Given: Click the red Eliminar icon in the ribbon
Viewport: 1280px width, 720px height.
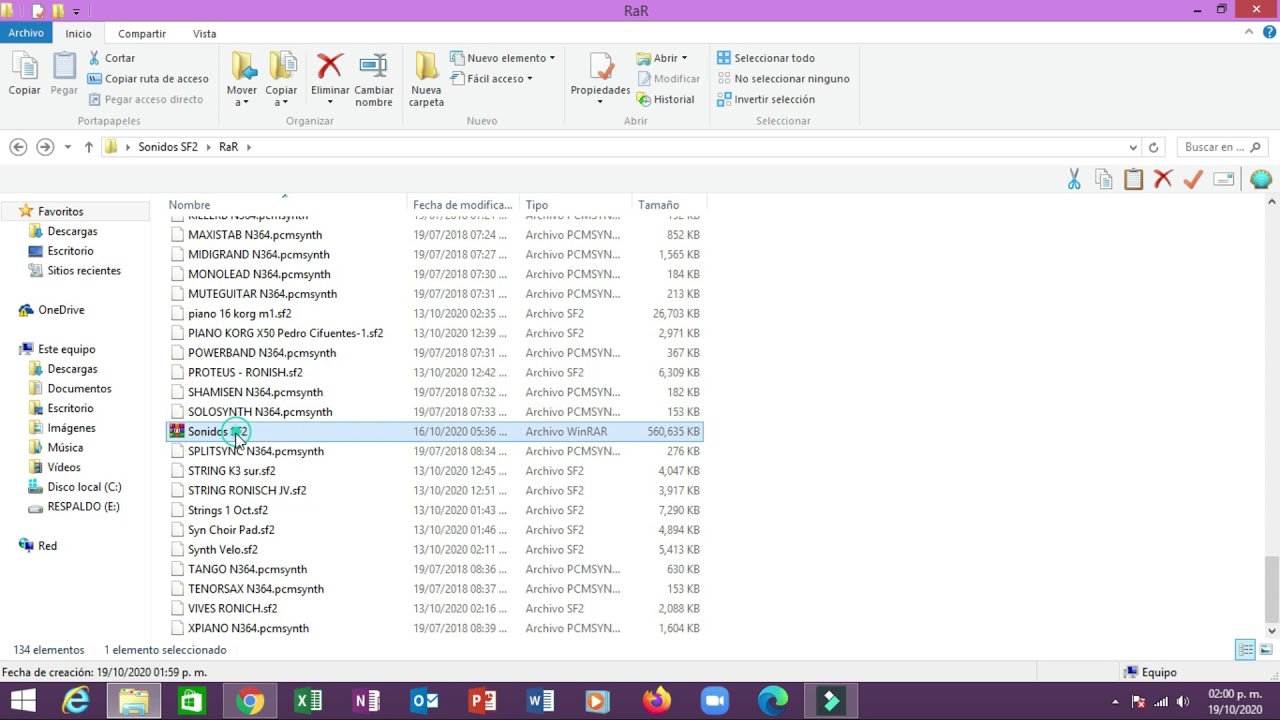Looking at the screenshot, I should point(330,68).
